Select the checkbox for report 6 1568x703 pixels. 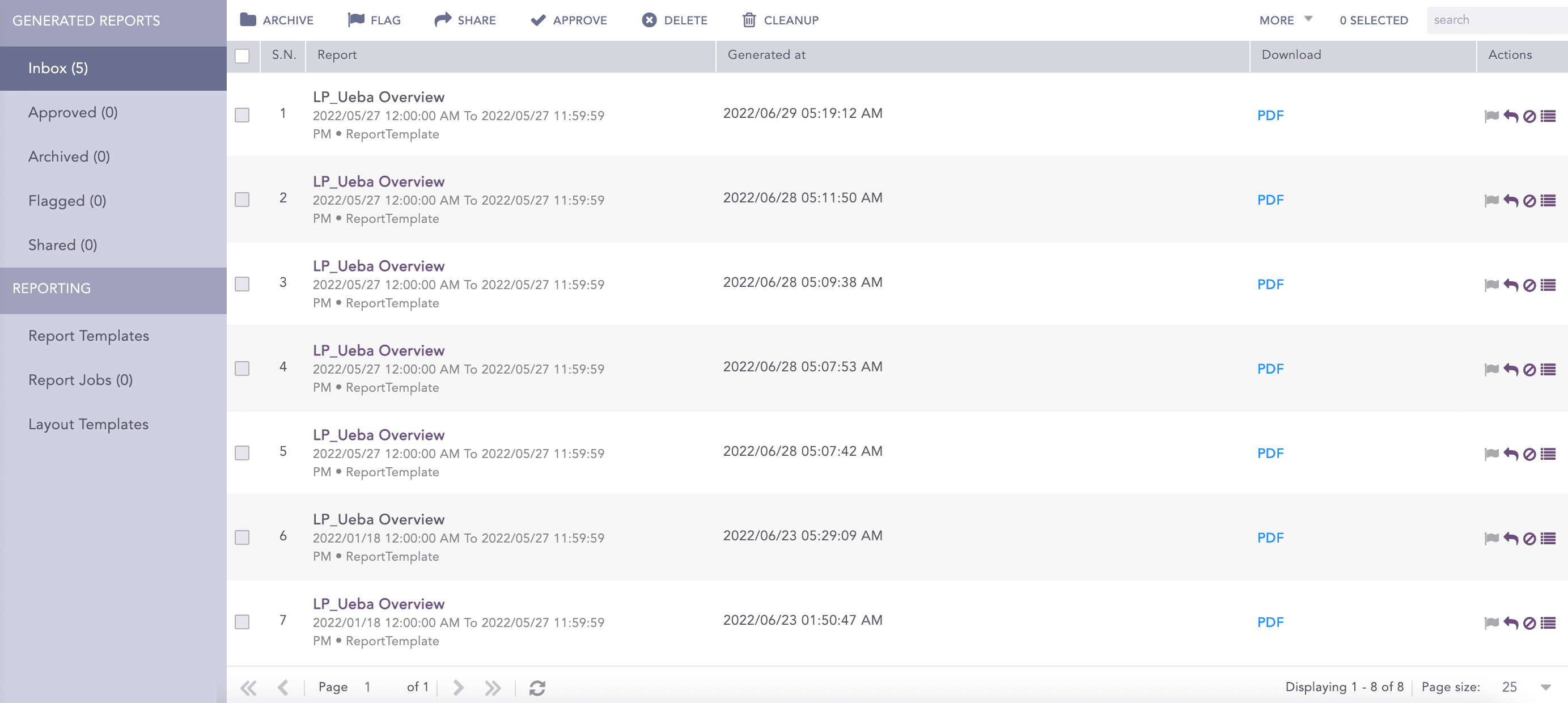[x=242, y=537]
